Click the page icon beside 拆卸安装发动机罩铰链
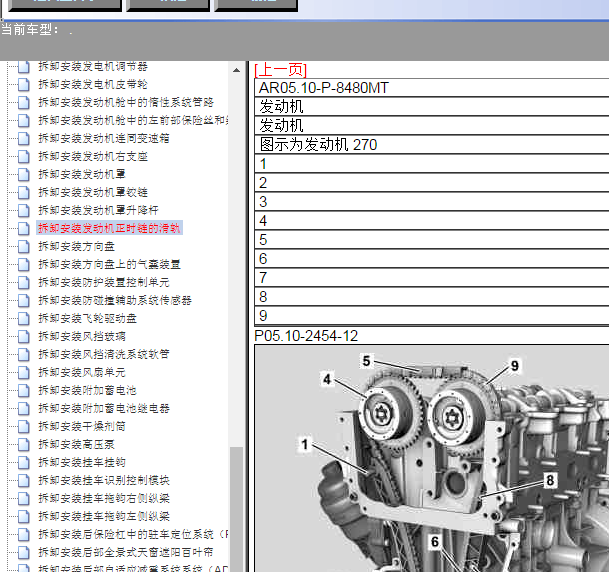Screen dimensions: 609x572 [24, 192]
